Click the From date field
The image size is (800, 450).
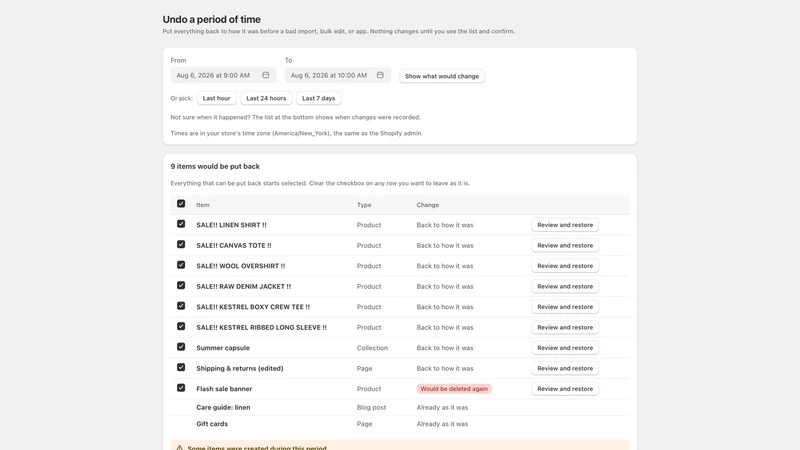click(223, 75)
